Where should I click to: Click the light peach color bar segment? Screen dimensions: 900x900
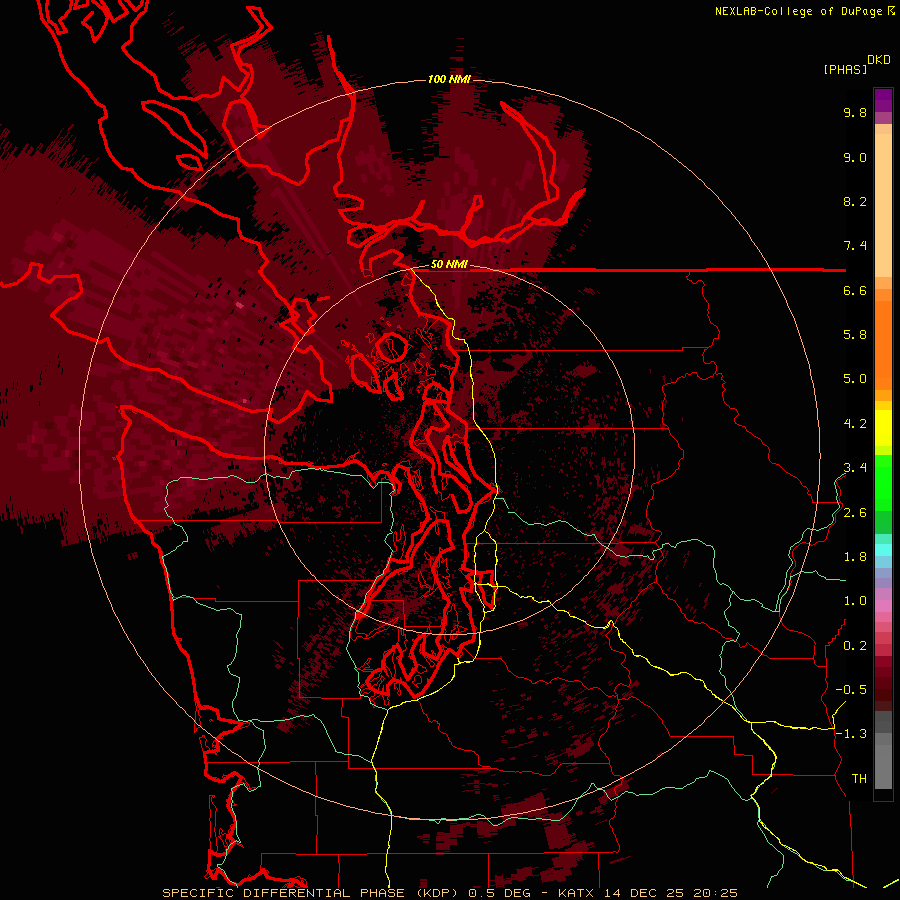883,205
